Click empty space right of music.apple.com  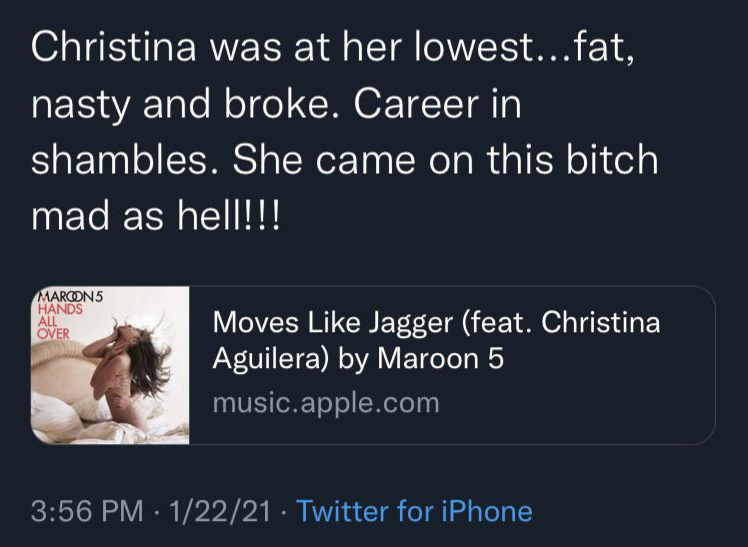[x=580, y=405]
